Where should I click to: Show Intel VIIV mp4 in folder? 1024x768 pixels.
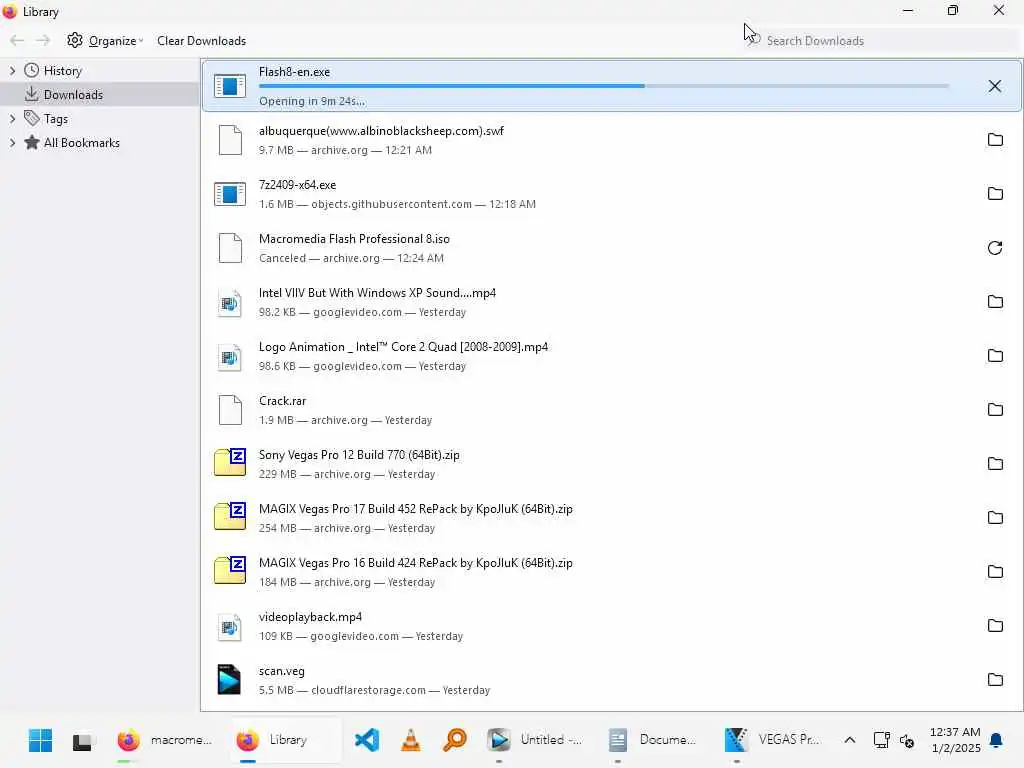995,302
